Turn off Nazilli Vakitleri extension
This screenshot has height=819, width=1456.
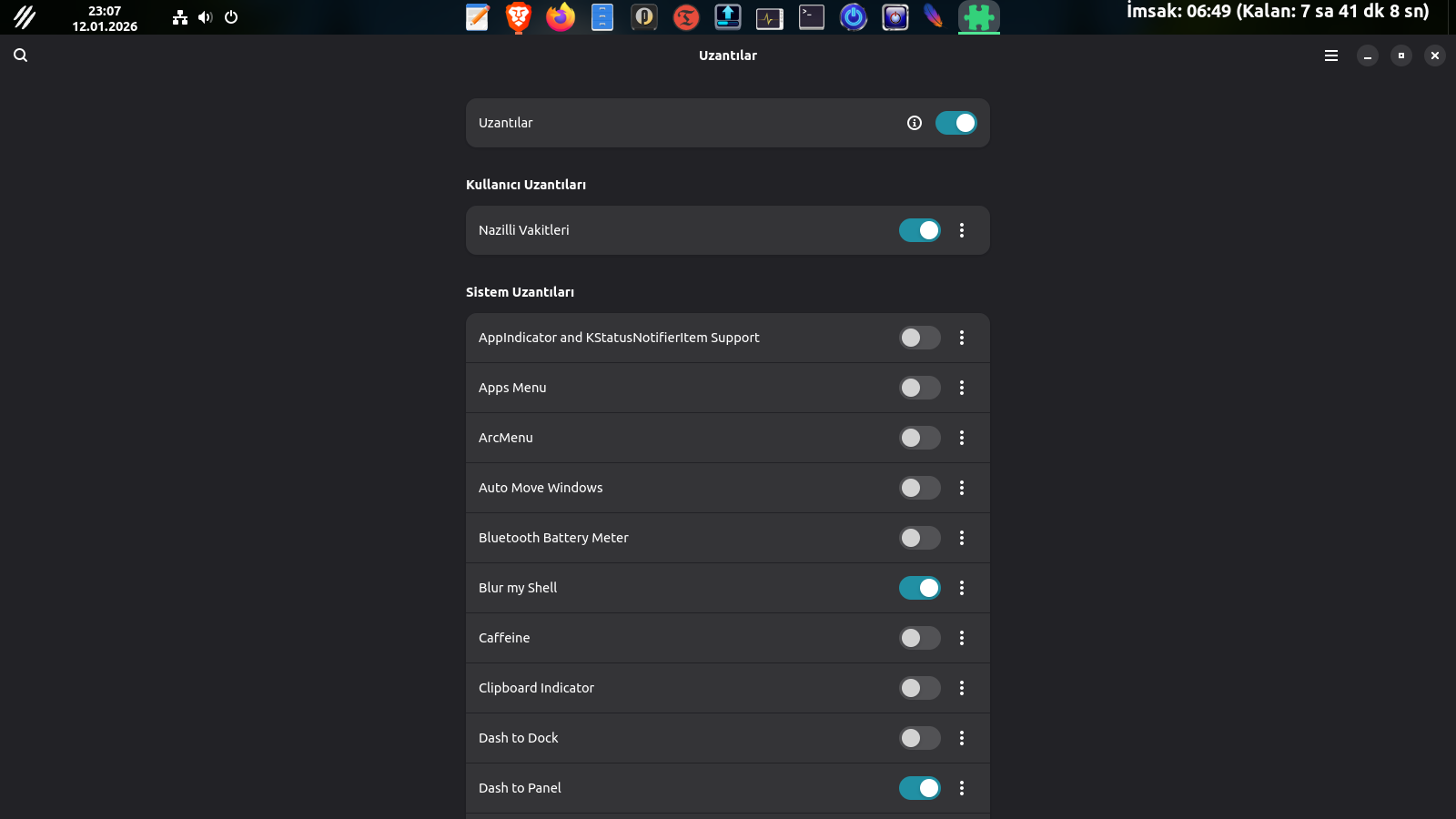[x=919, y=230]
